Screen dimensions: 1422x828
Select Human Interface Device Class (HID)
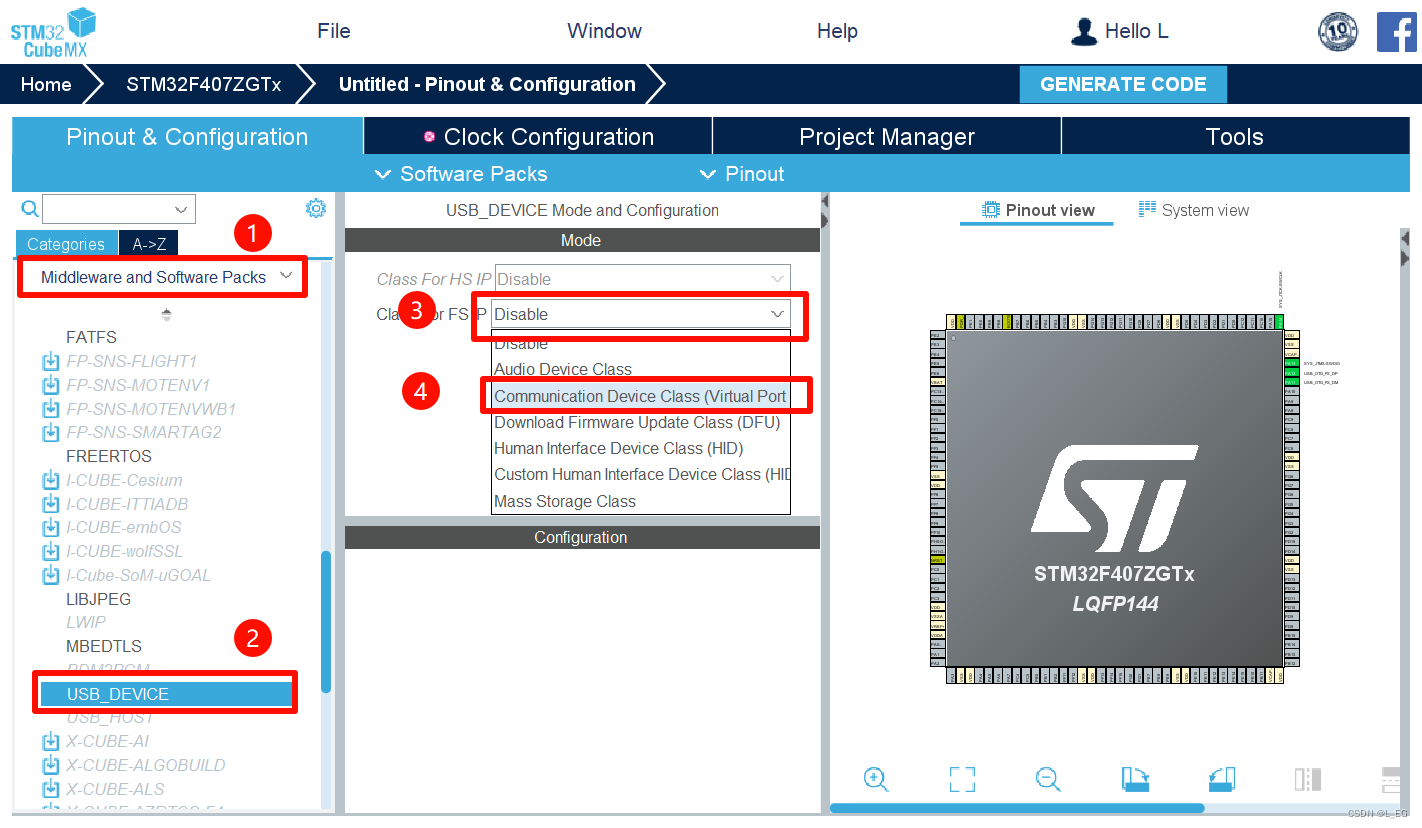tap(641, 448)
